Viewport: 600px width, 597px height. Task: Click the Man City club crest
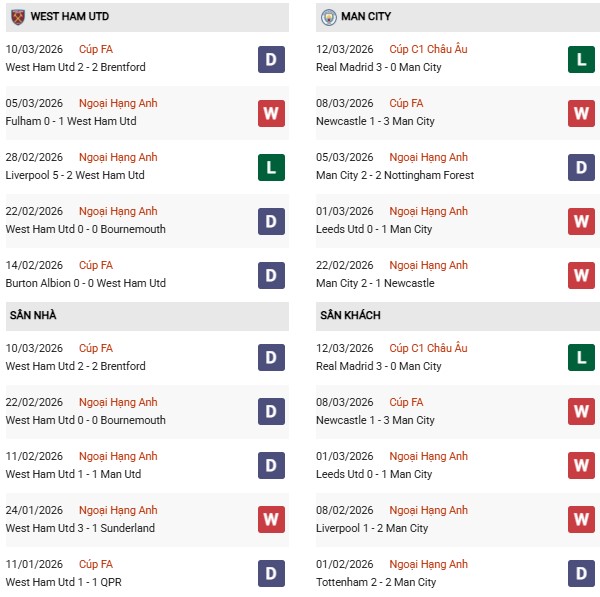pyautogui.click(x=329, y=17)
